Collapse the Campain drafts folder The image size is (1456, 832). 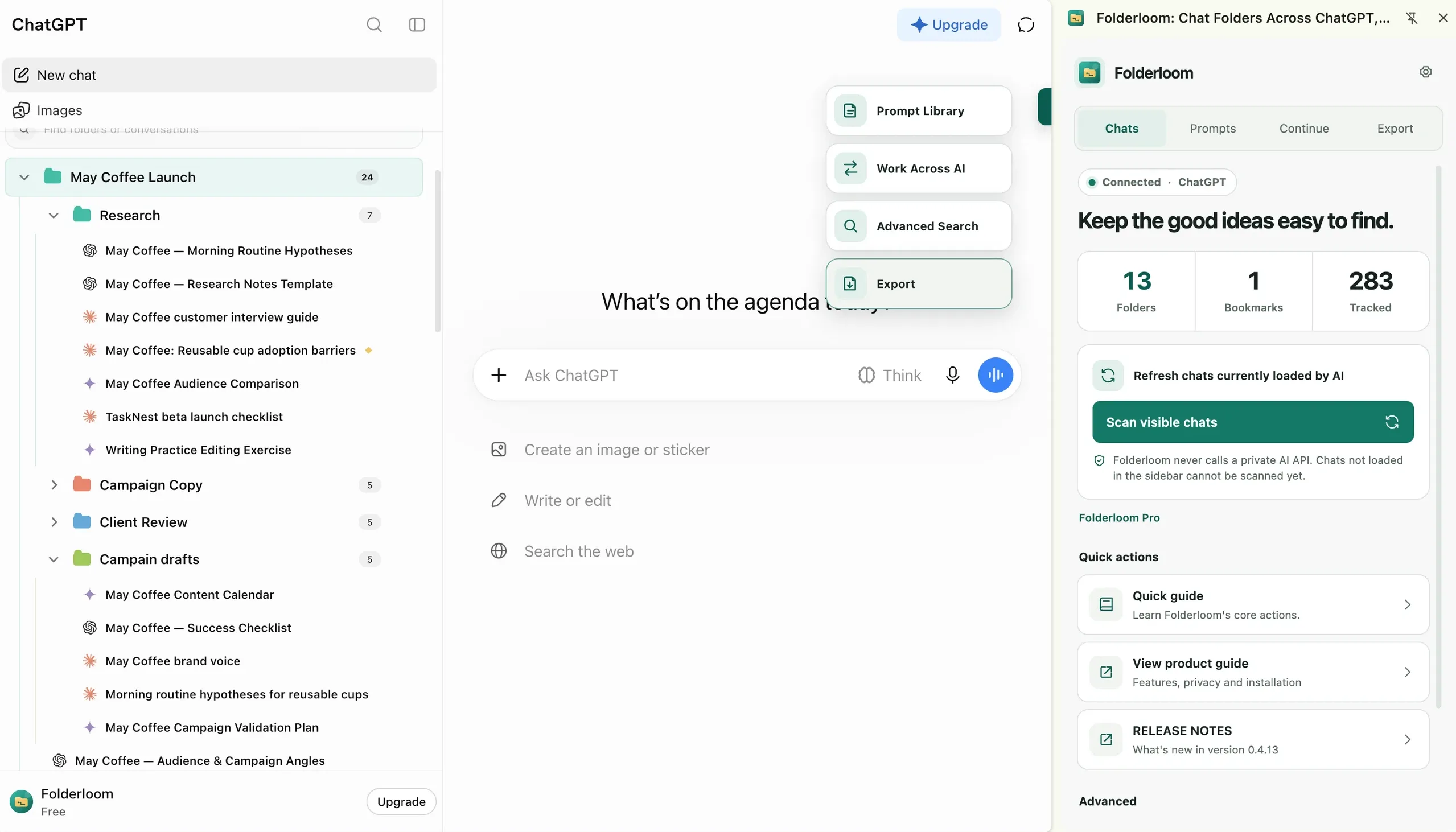[53, 559]
